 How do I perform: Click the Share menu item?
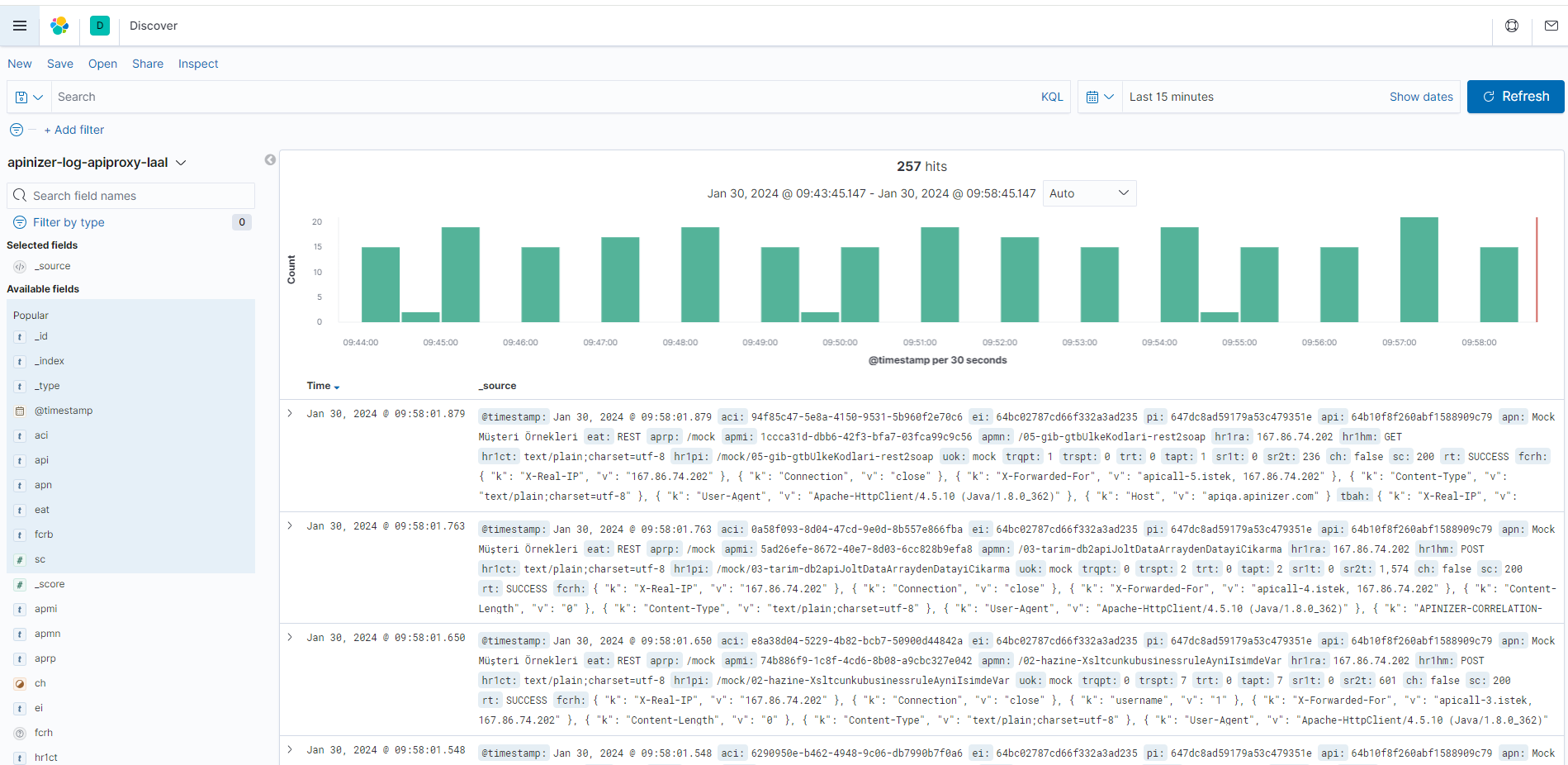tap(148, 64)
